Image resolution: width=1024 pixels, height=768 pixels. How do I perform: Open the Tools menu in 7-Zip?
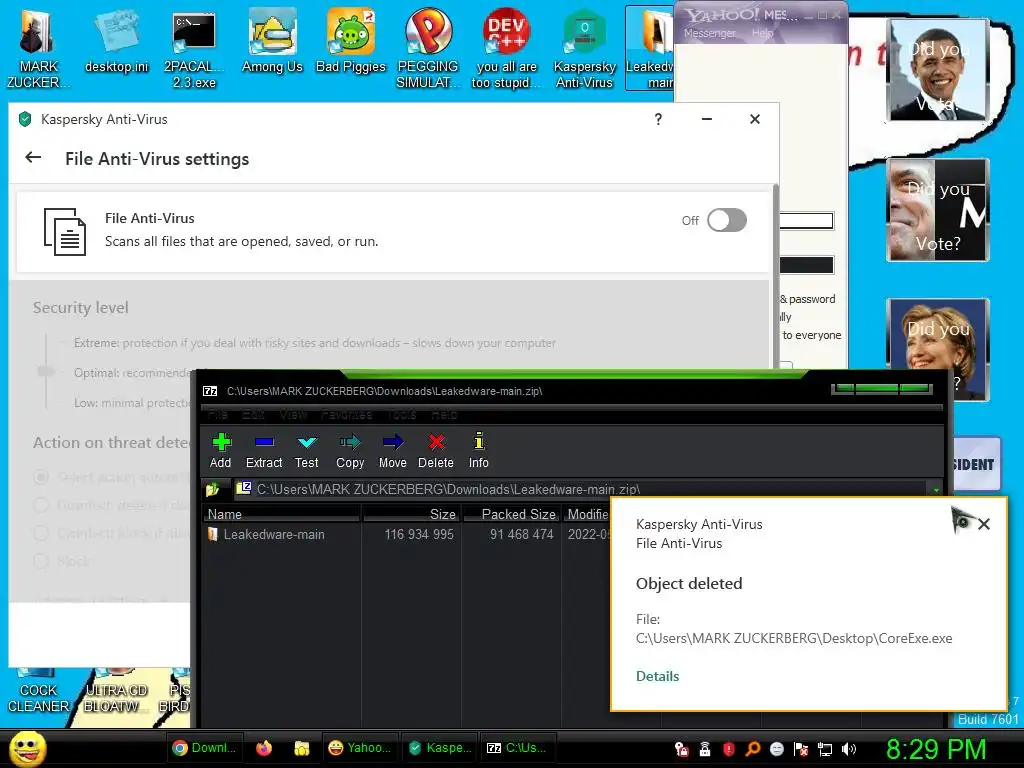point(402,414)
